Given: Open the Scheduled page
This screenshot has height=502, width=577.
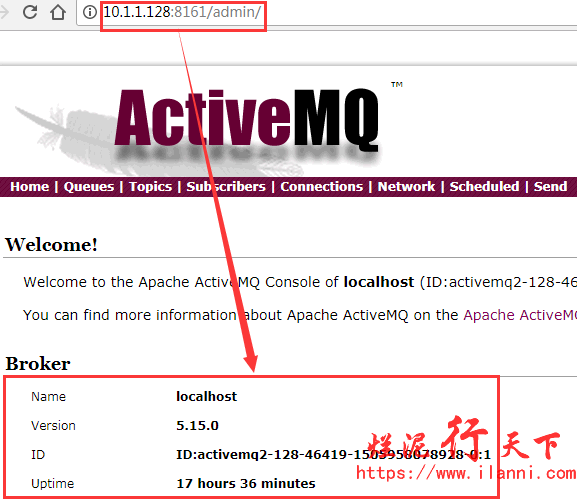Looking at the screenshot, I should (x=484, y=187).
